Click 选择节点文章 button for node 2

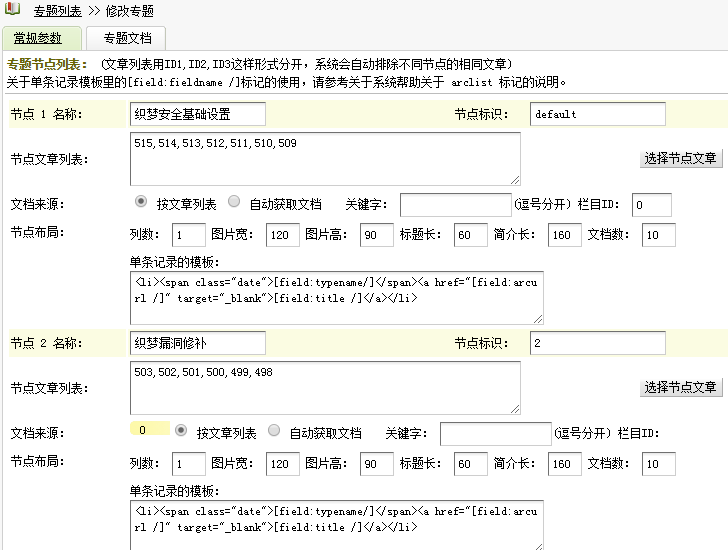(x=680, y=387)
